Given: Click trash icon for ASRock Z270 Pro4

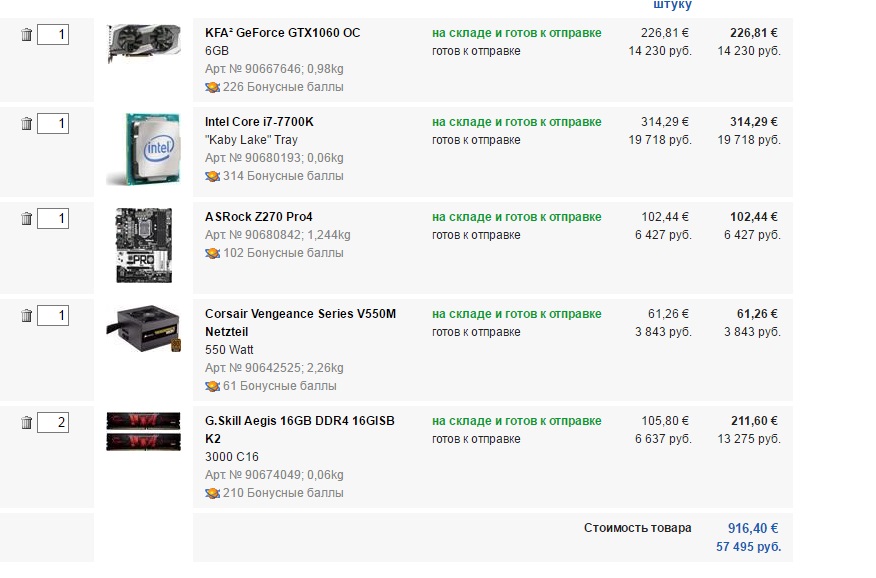Looking at the screenshot, I should (26, 218).
